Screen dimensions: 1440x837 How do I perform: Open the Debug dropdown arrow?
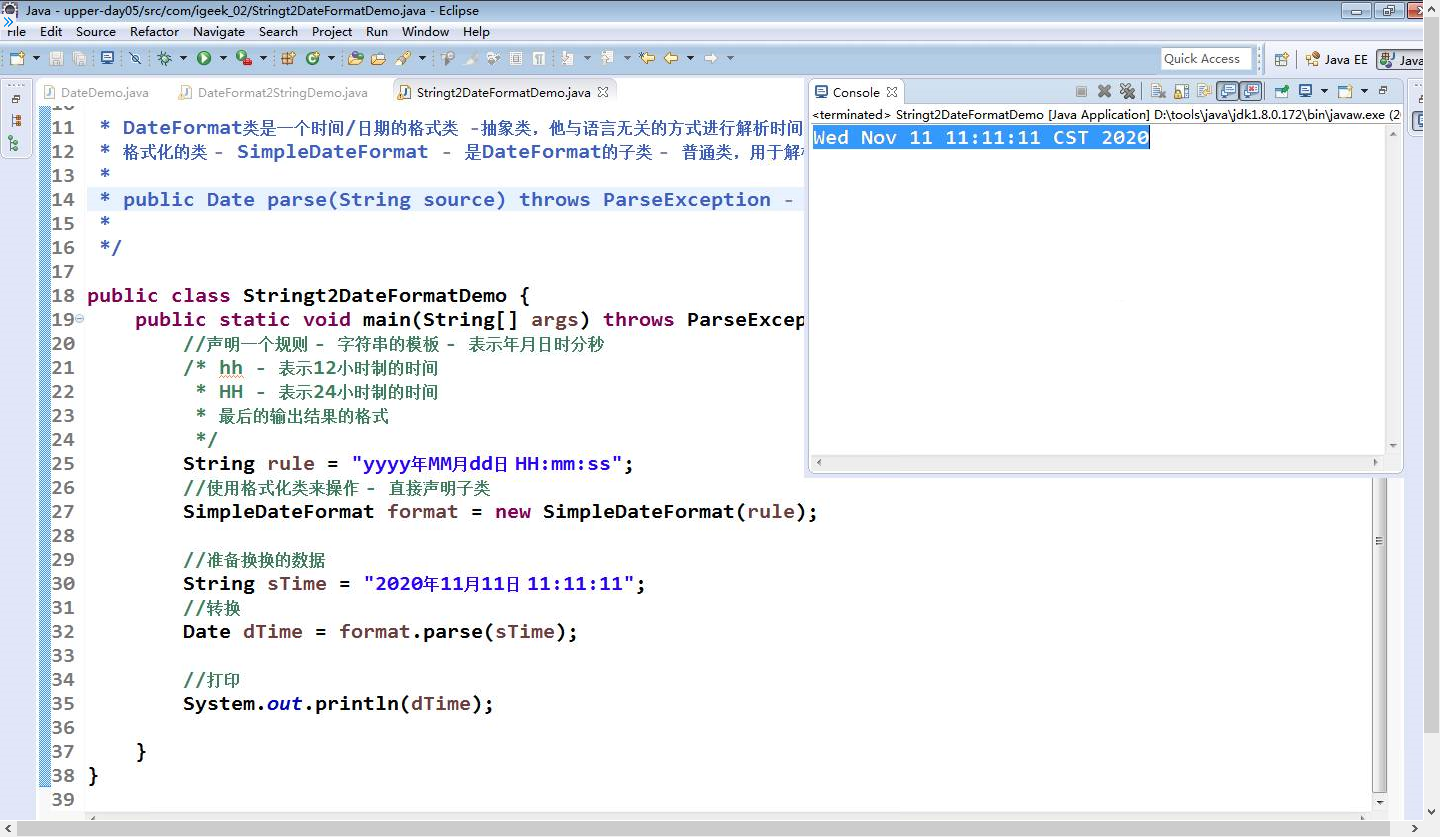[x=183, y=58]
